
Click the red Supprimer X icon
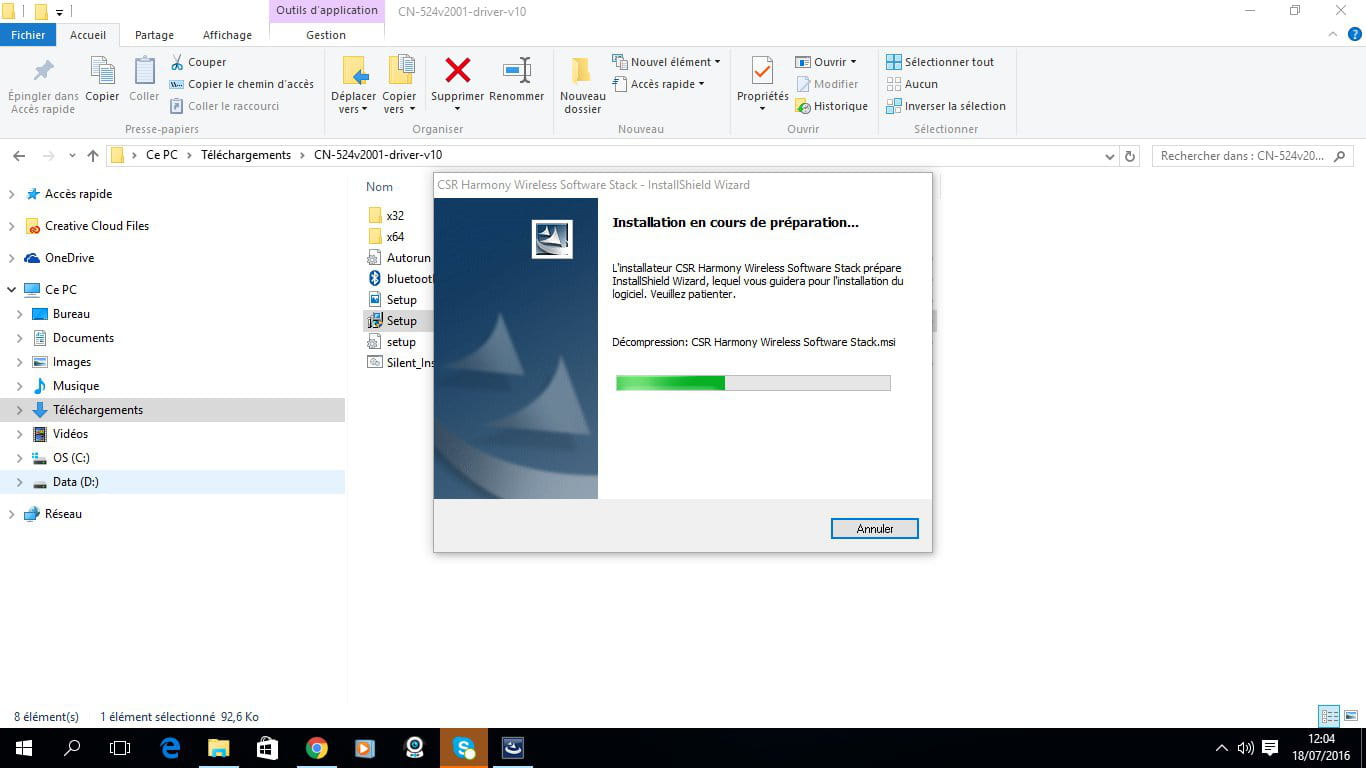(457, 70)
